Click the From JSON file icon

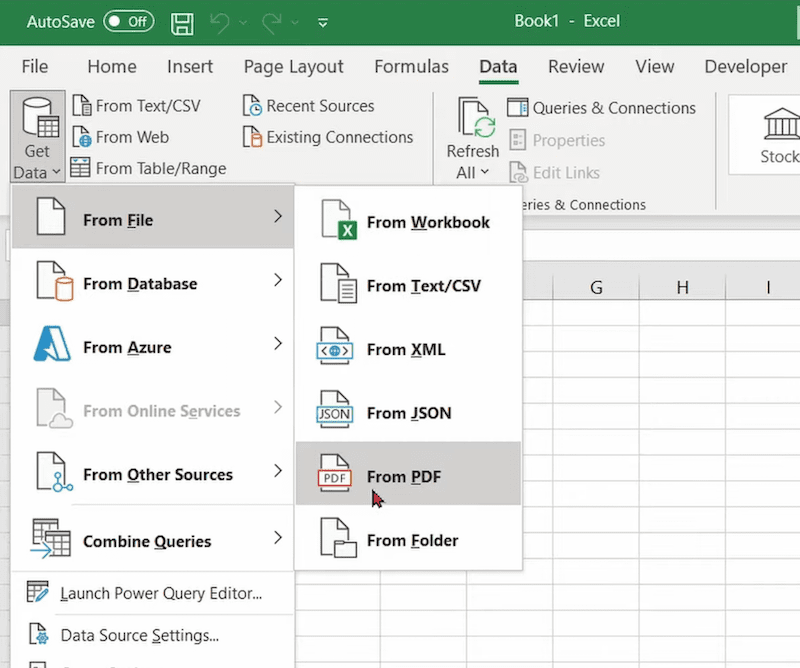coord(335,410)
